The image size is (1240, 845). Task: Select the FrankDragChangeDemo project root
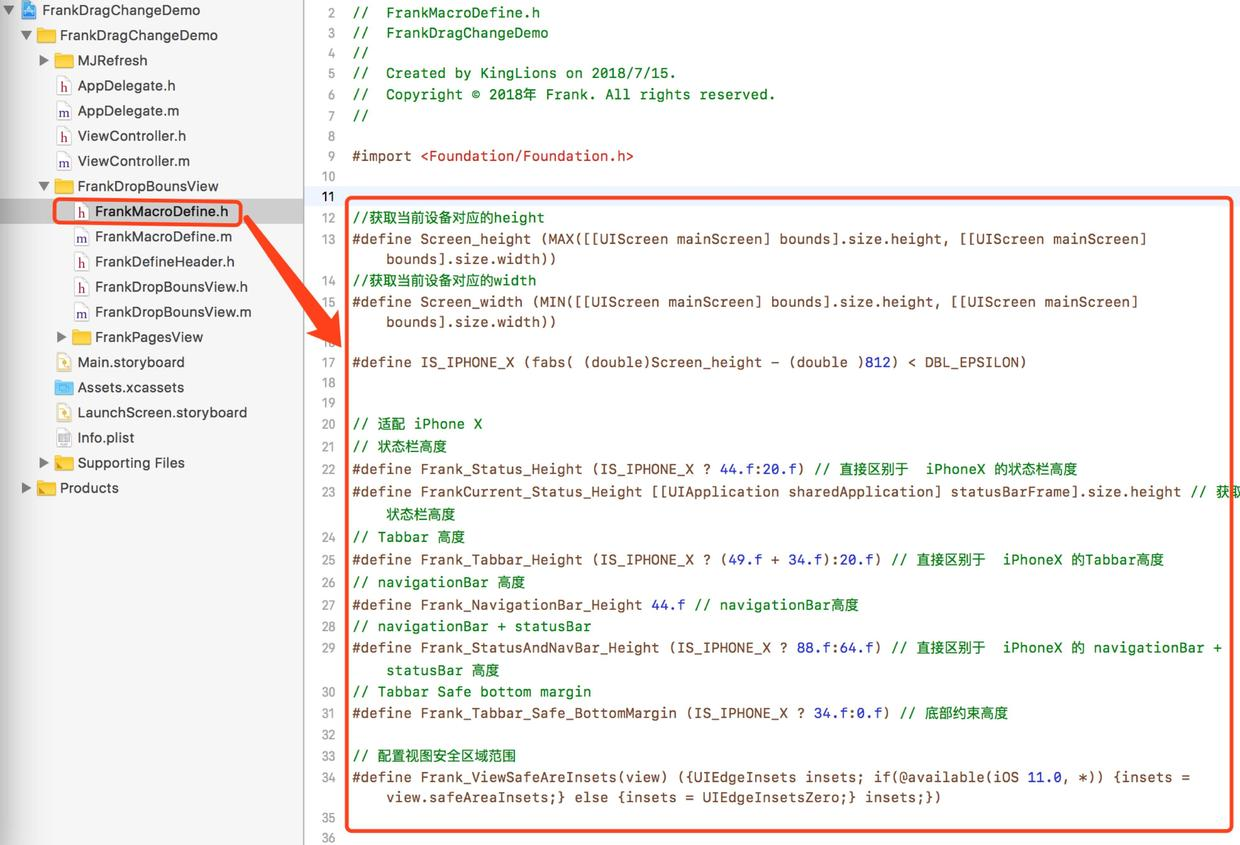click(121, 10)
